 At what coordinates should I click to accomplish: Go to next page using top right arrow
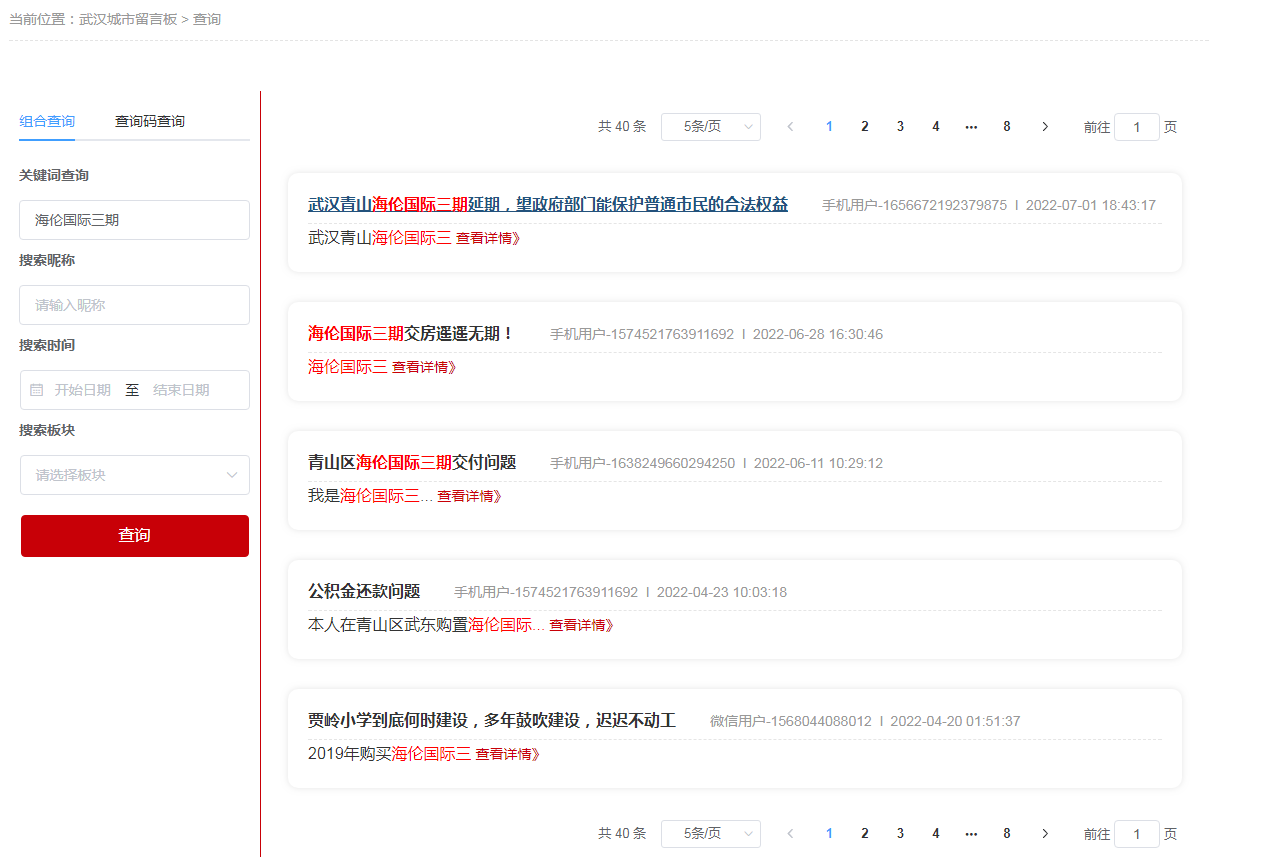click(1045, 127)
